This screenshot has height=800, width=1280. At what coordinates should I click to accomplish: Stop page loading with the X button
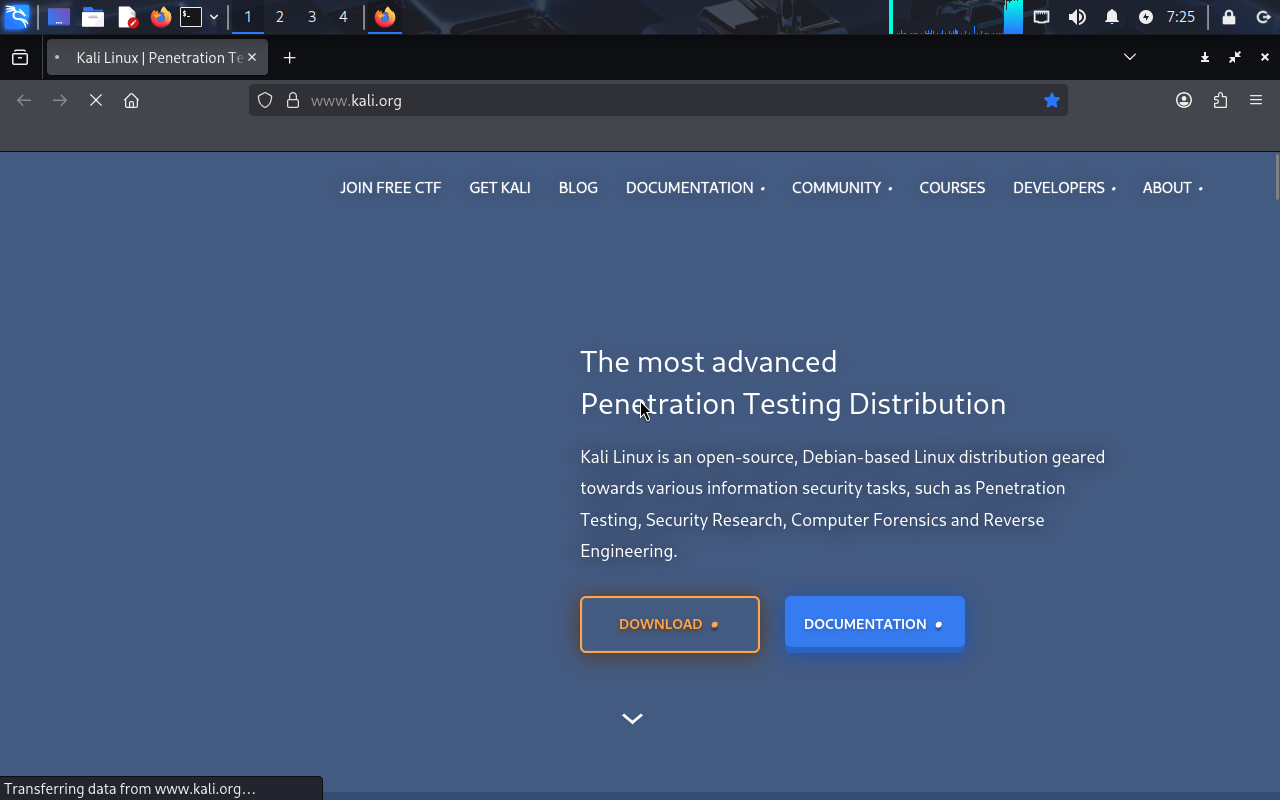96,100
